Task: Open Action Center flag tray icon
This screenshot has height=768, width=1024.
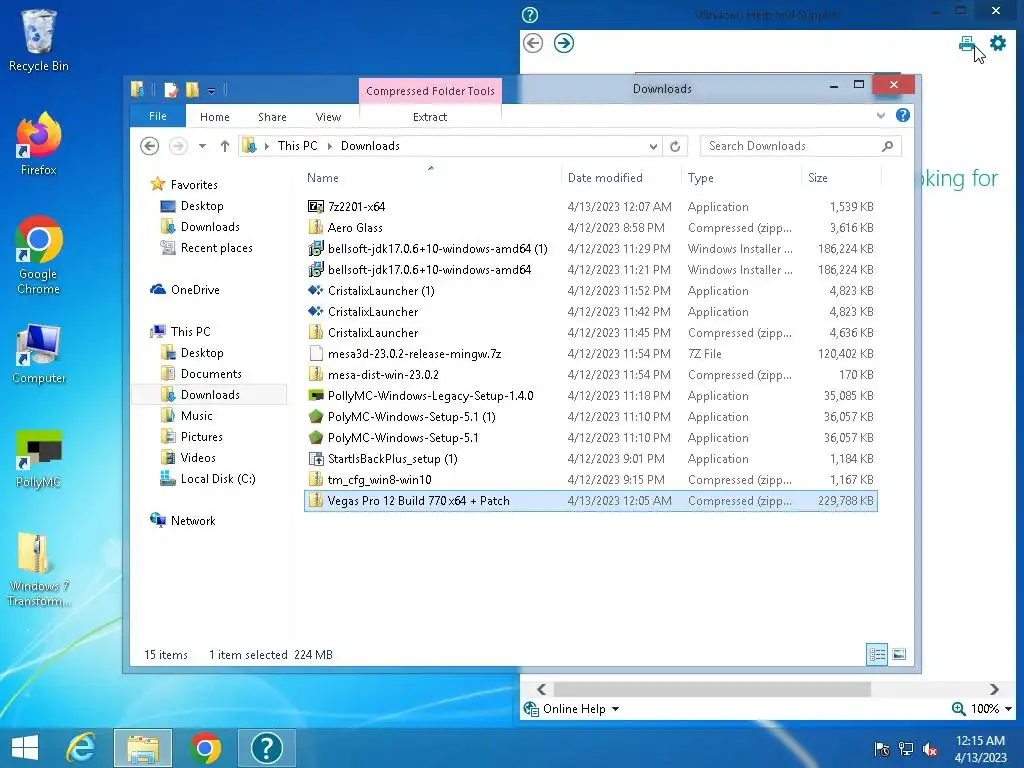Action: point(882,749)
